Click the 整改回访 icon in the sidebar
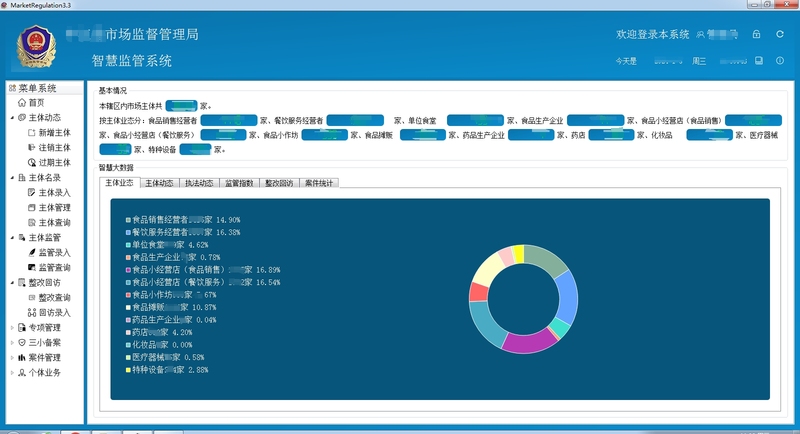 22,283
